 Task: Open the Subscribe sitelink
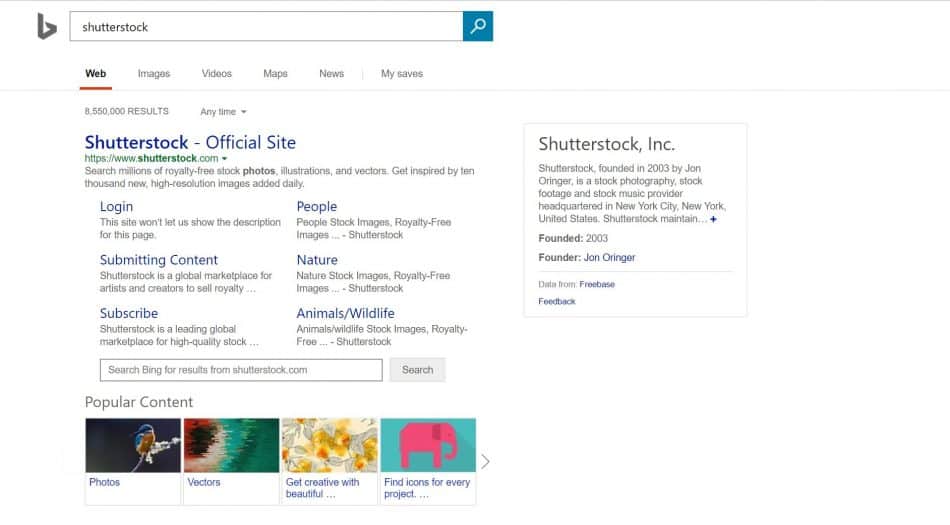click(x=129, y=313)
